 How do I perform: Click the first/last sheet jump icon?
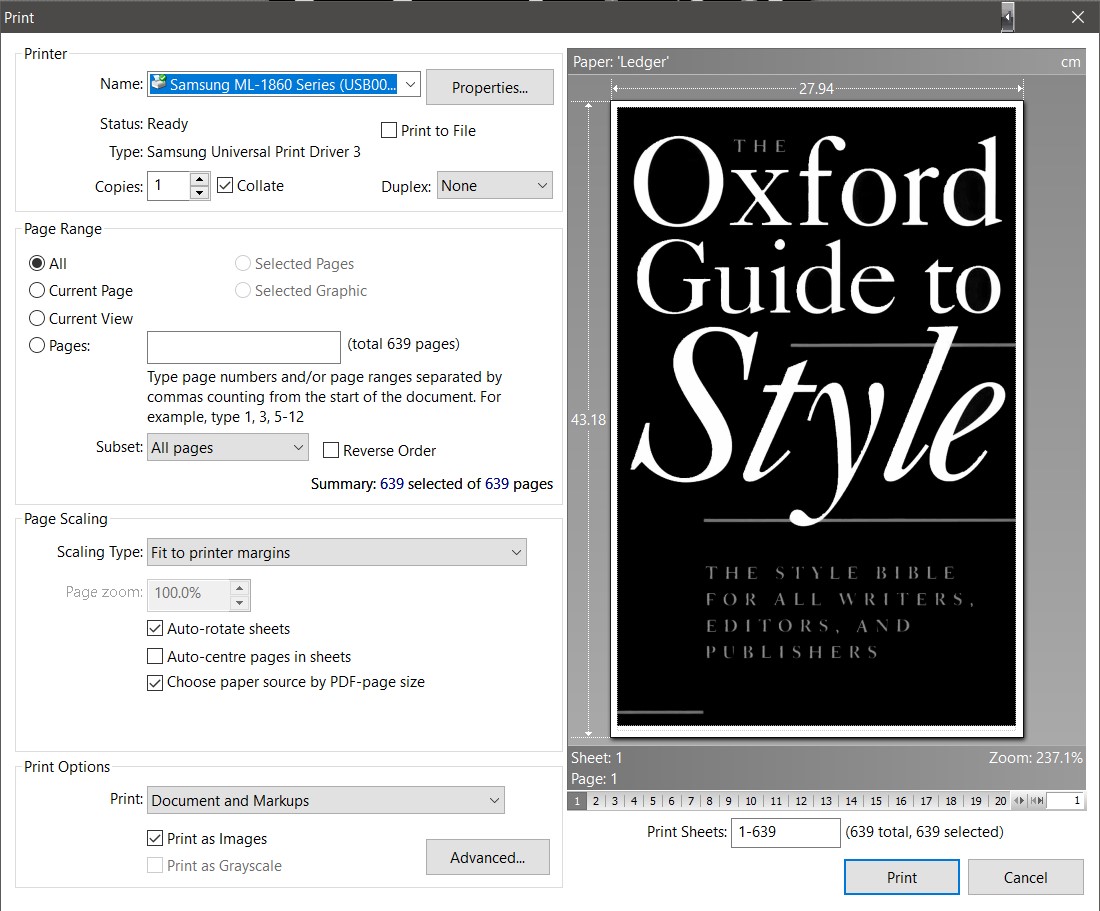(1036, 801)
